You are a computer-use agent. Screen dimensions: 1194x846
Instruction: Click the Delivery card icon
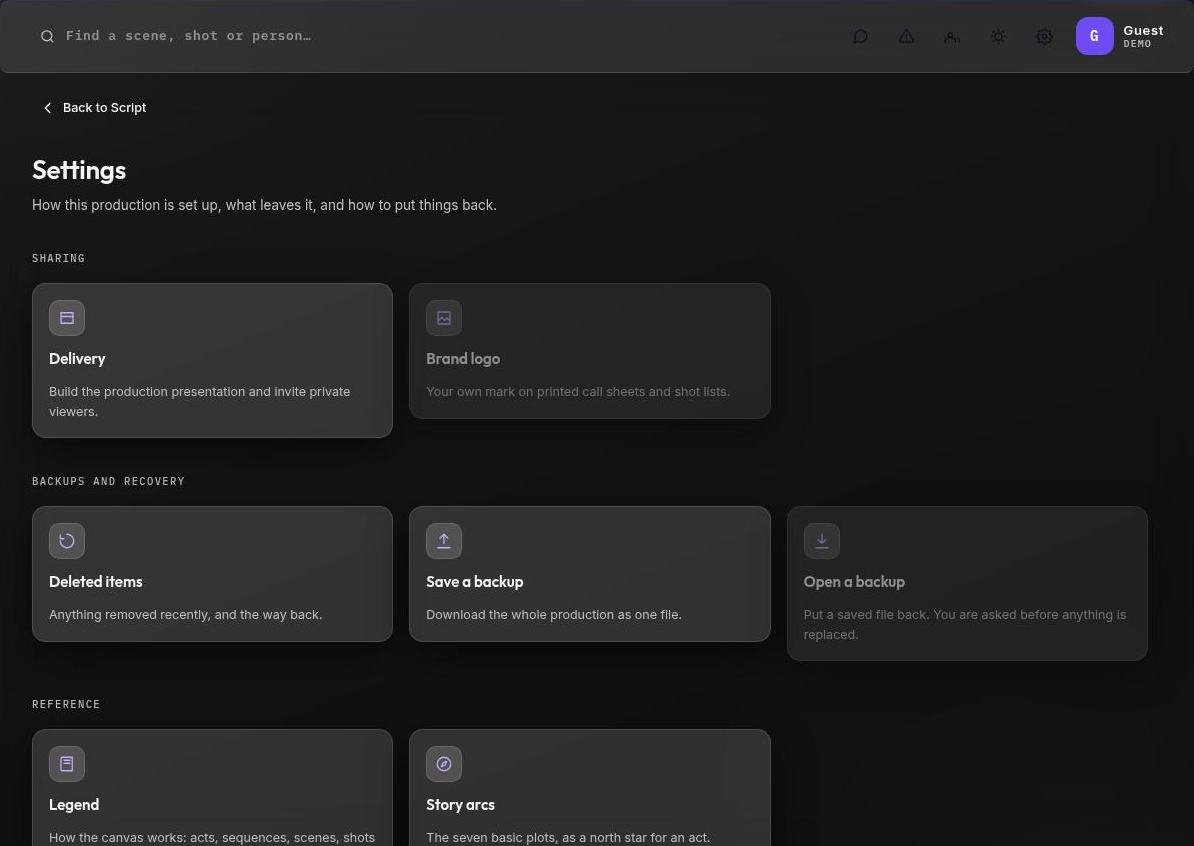(67, 318)
